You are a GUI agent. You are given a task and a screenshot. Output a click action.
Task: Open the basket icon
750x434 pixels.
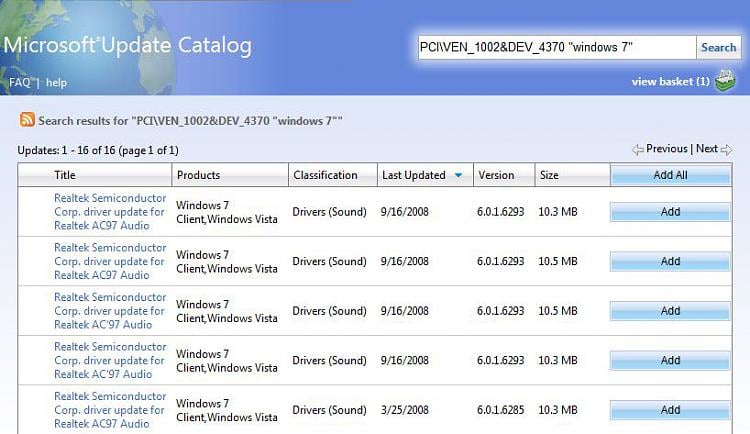pyautogui.click(x=725, y=81)
